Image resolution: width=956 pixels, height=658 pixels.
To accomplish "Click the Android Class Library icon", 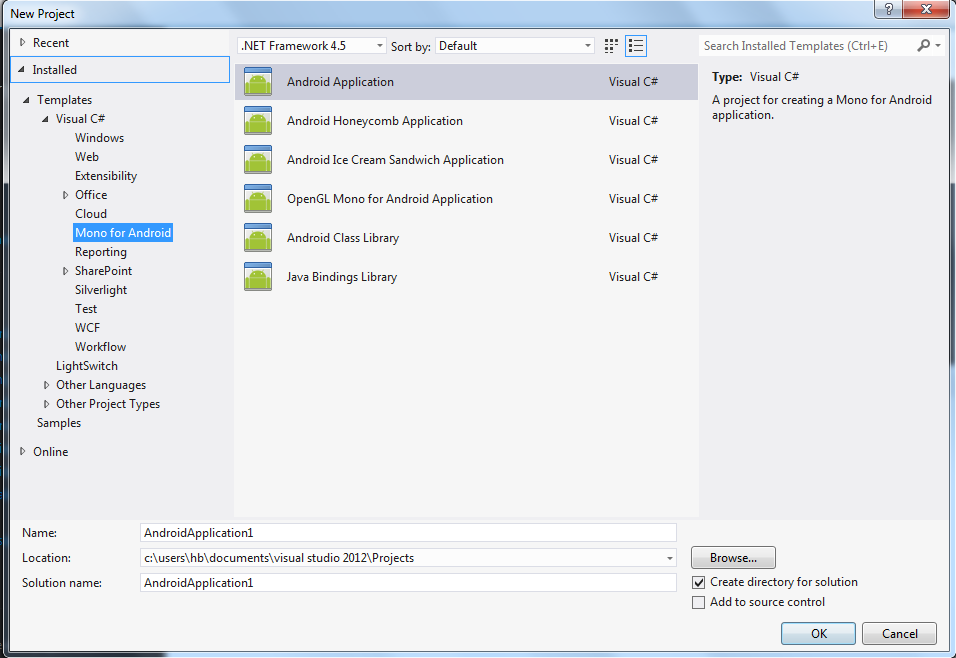I will pos(258,238).
